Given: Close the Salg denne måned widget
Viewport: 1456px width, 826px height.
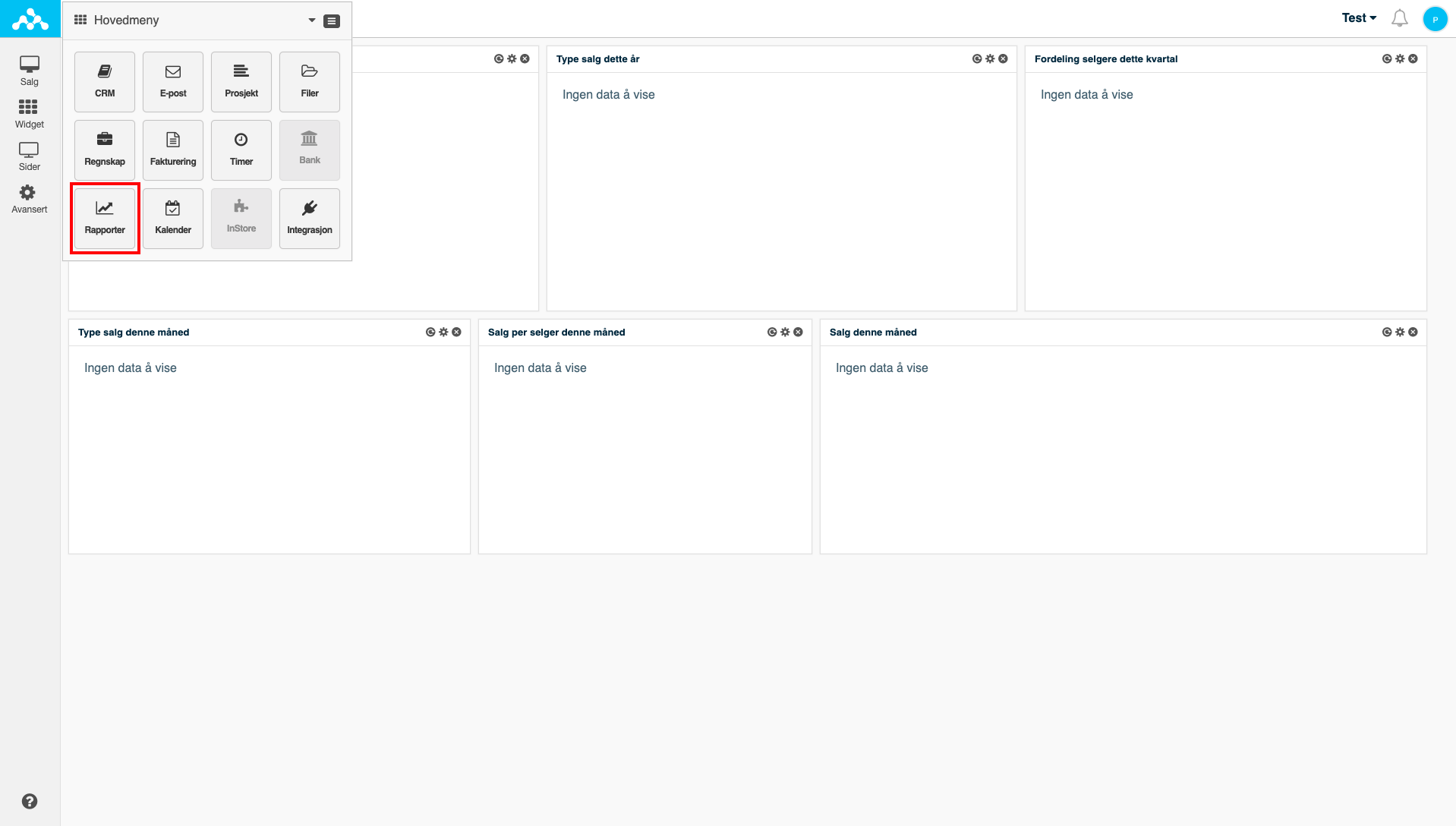Looking at the screenshot, I should [1413, 332].
